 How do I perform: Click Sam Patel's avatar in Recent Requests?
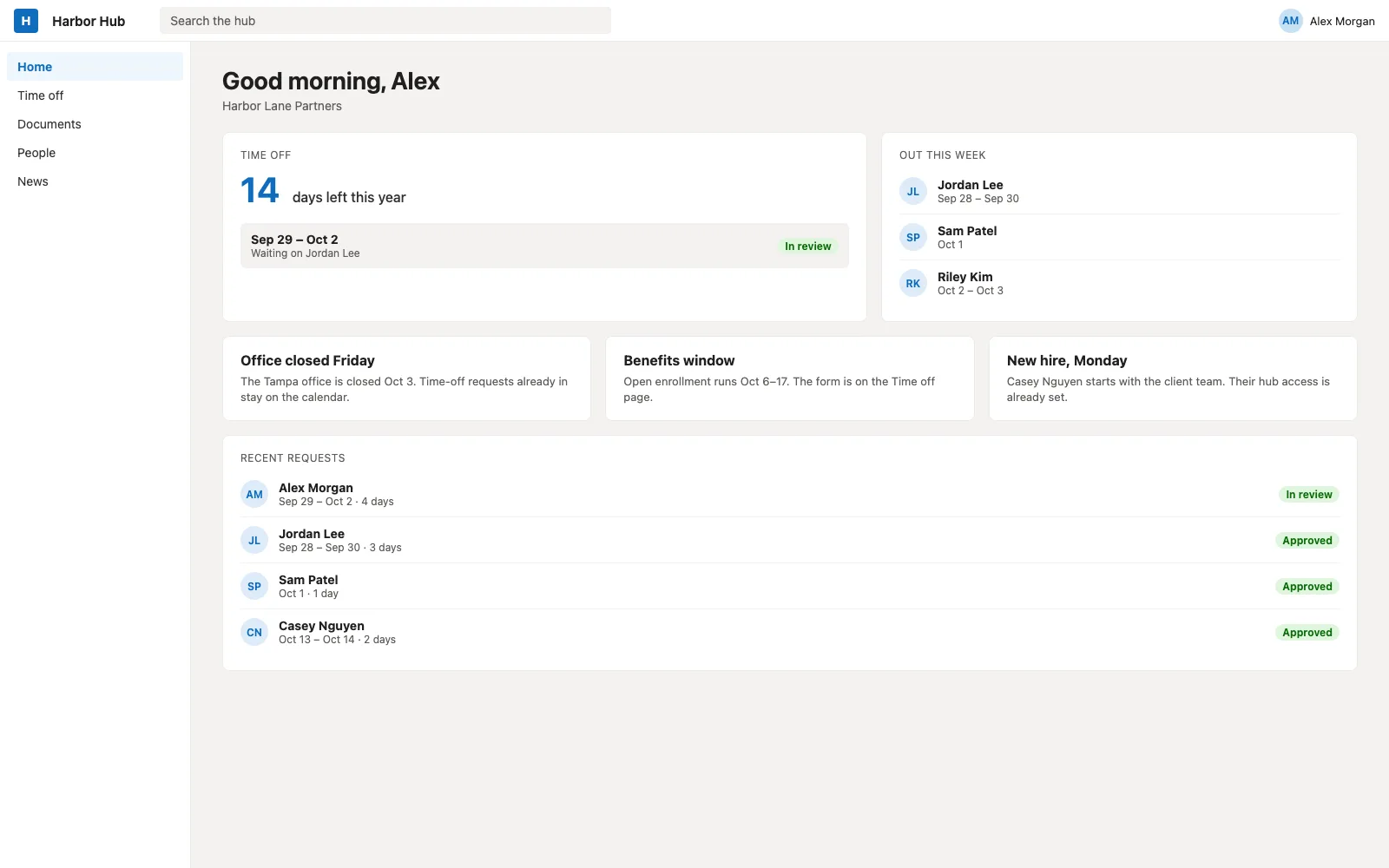254,587
